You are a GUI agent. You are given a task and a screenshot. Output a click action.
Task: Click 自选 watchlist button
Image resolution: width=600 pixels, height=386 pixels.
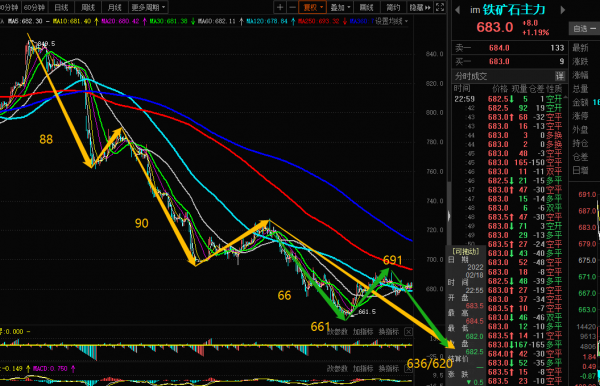tap(584, 28)
